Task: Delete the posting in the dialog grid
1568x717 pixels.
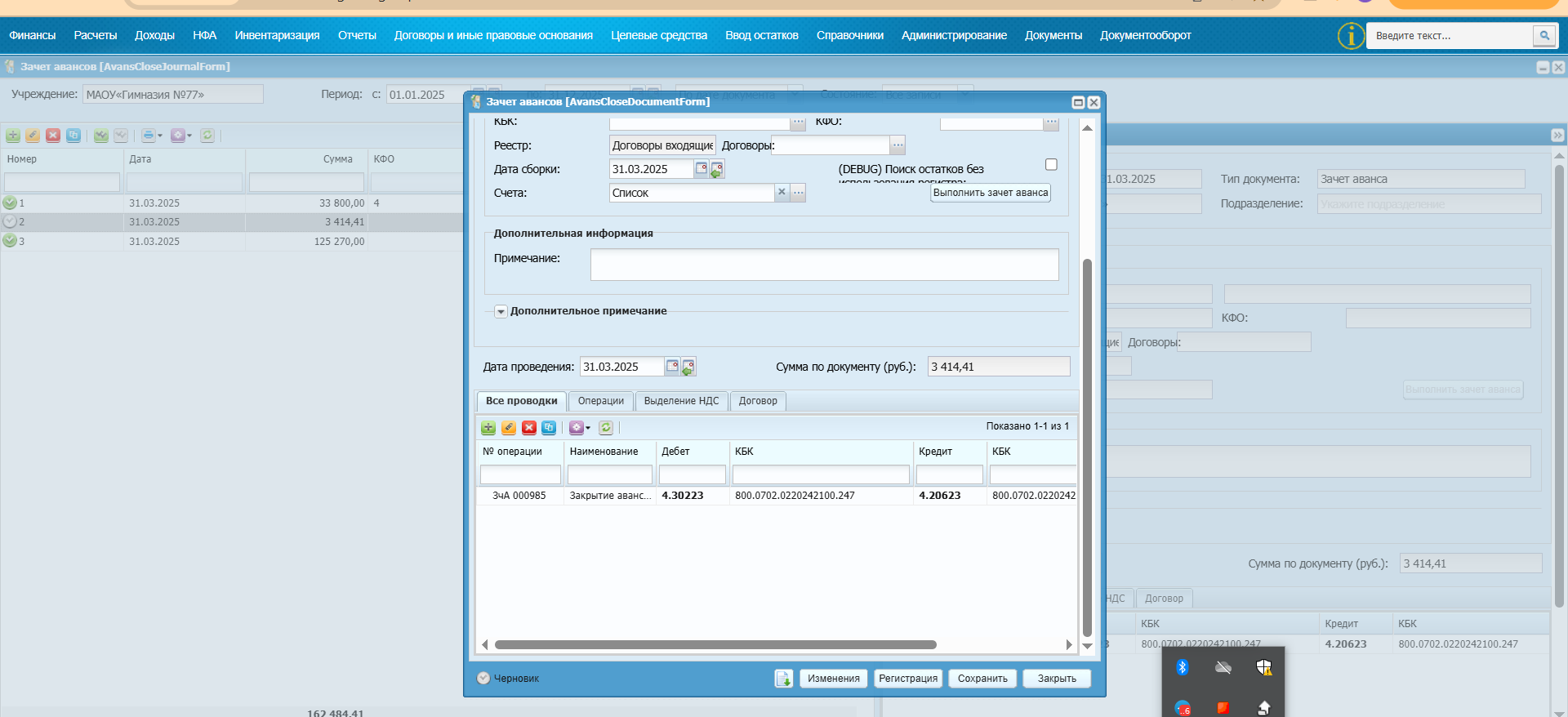Action: click(x=529, y=427)
